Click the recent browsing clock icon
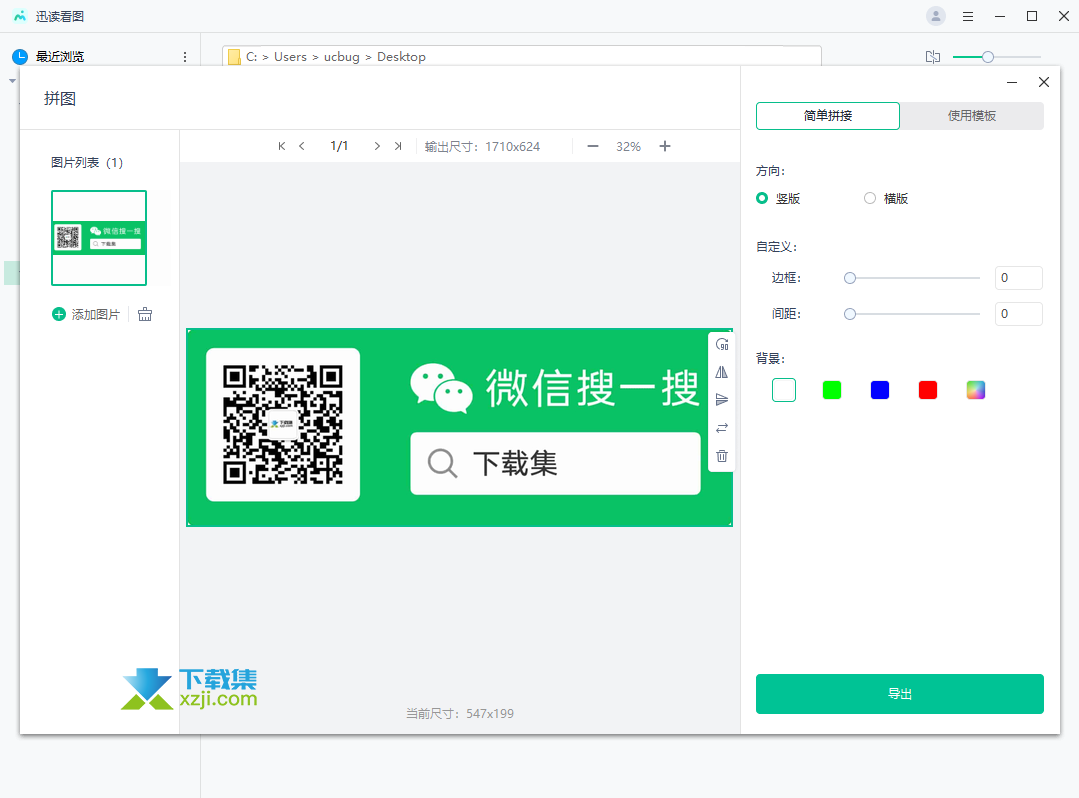Viewport: 1079px width, 798px height. (x=20, y=56)
